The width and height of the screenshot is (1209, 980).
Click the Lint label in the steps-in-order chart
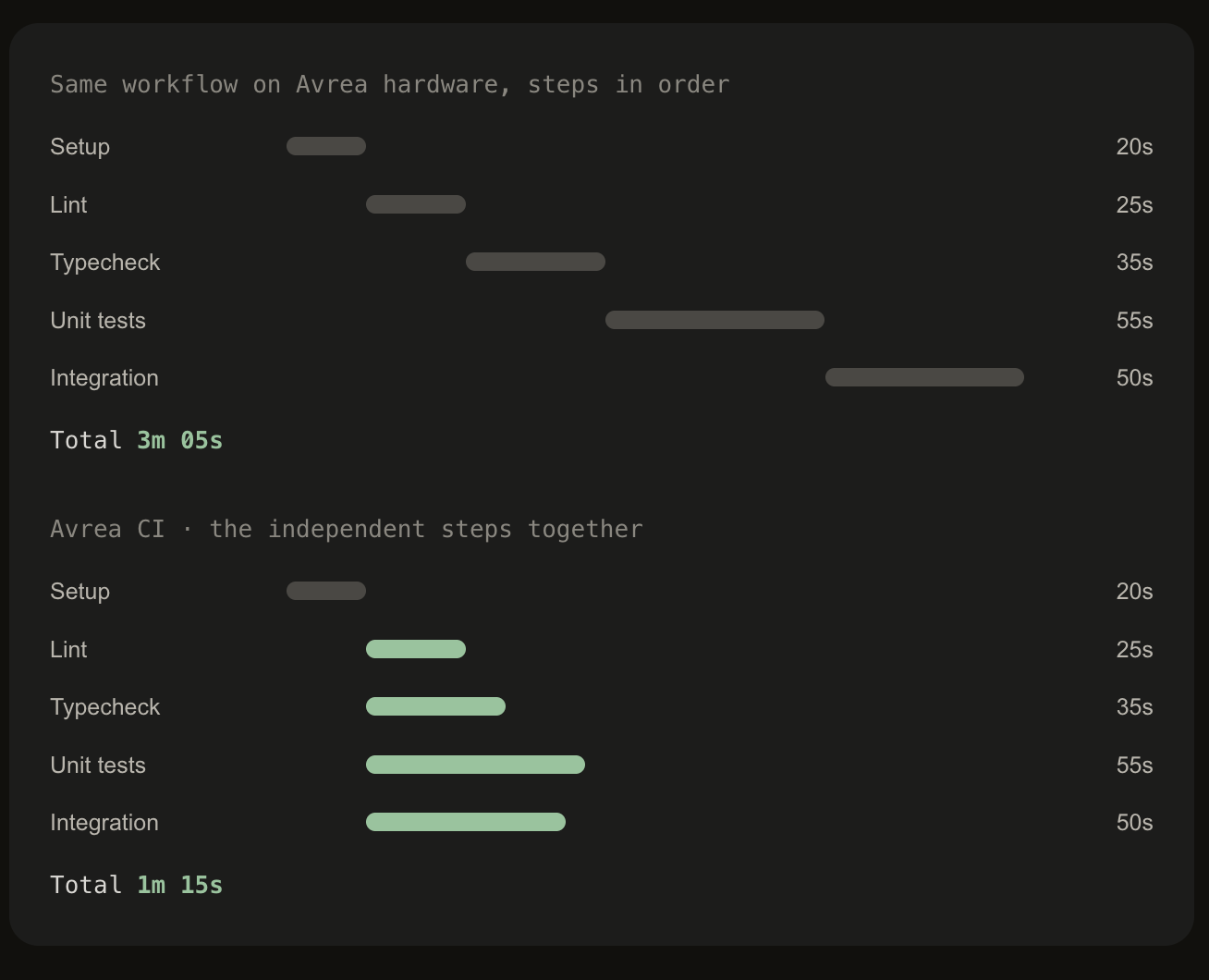tap(68, 205)
